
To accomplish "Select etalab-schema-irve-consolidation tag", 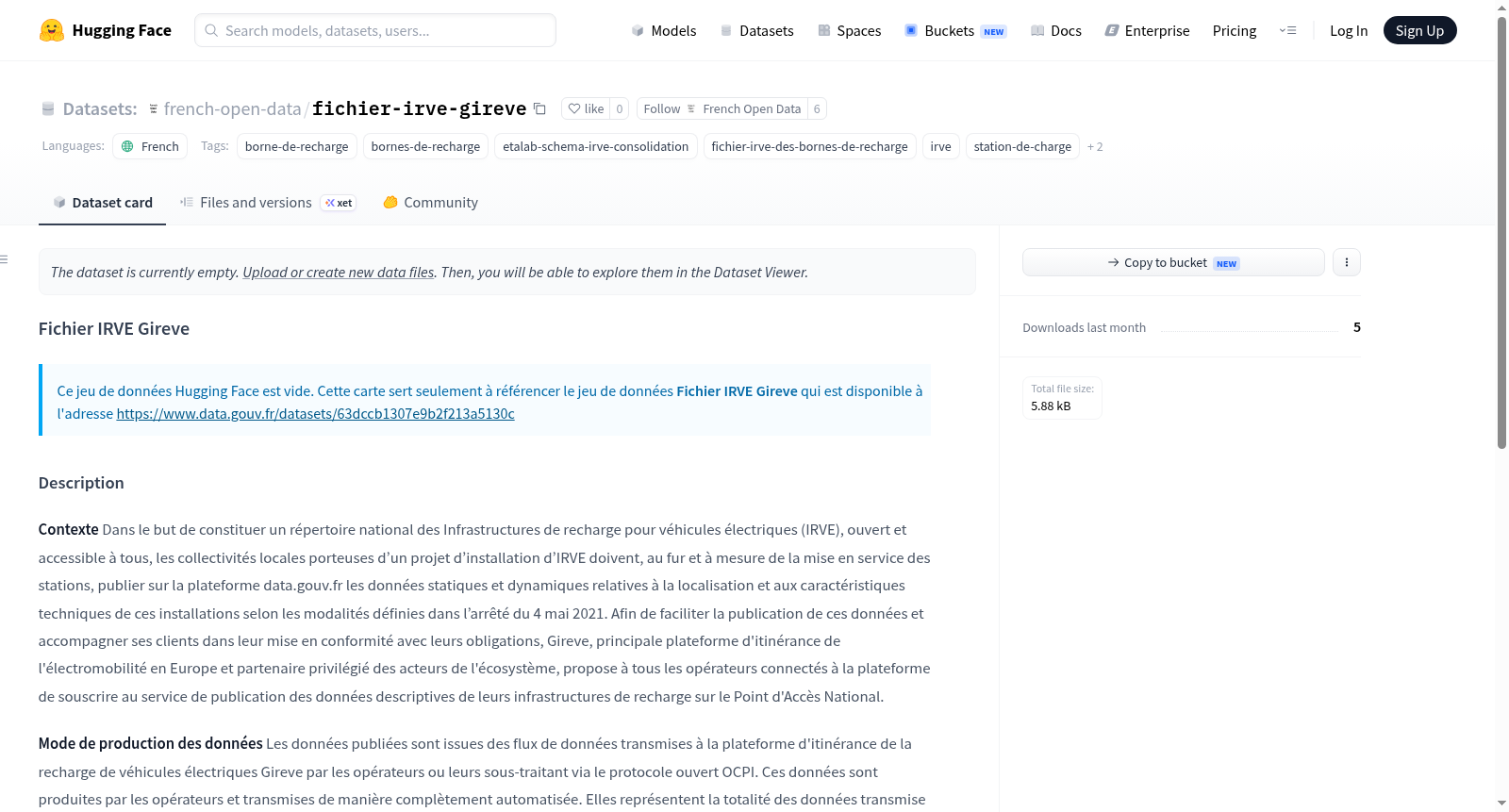I will coord(596,146).
